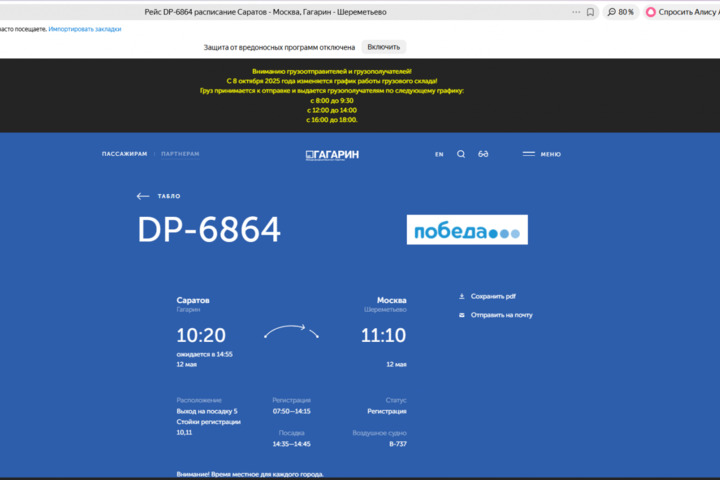Image resolution: width=720 pixels, height=480 pixels.
Task: Open the three-dots browser options icon
Action: 576,12
